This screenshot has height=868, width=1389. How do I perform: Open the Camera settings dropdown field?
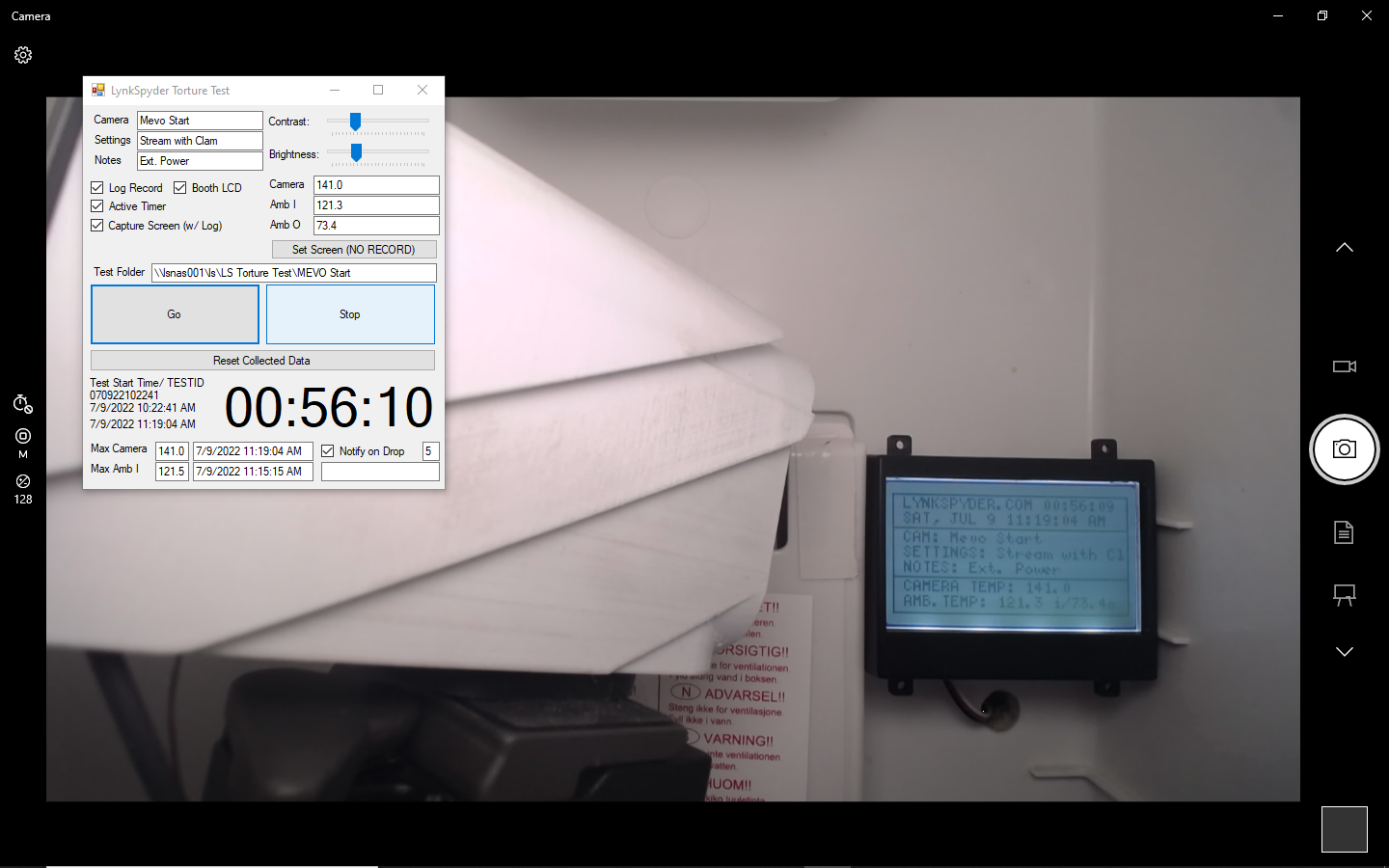coord(199,140)
